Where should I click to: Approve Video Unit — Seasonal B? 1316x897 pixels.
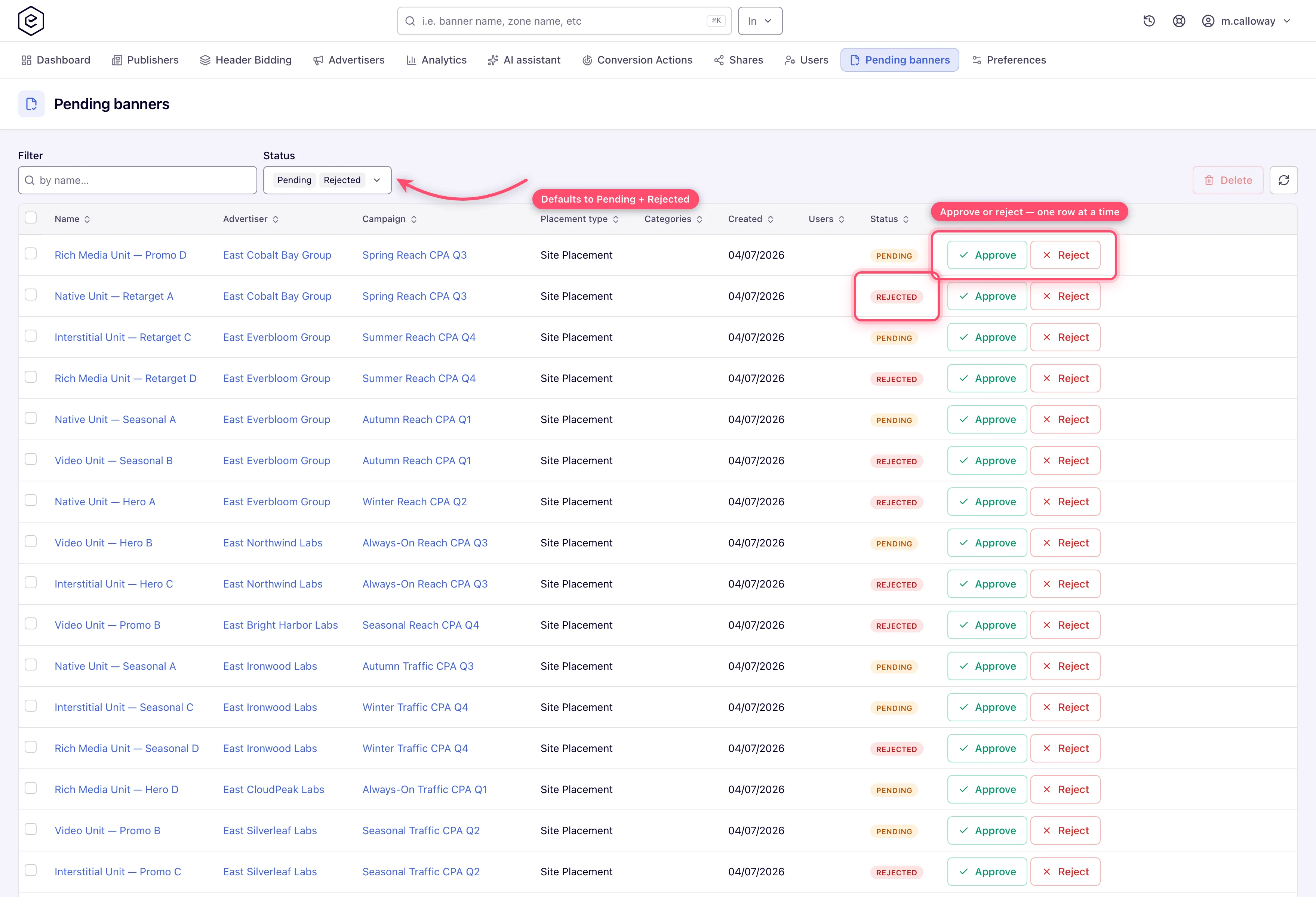click(987, 461)
